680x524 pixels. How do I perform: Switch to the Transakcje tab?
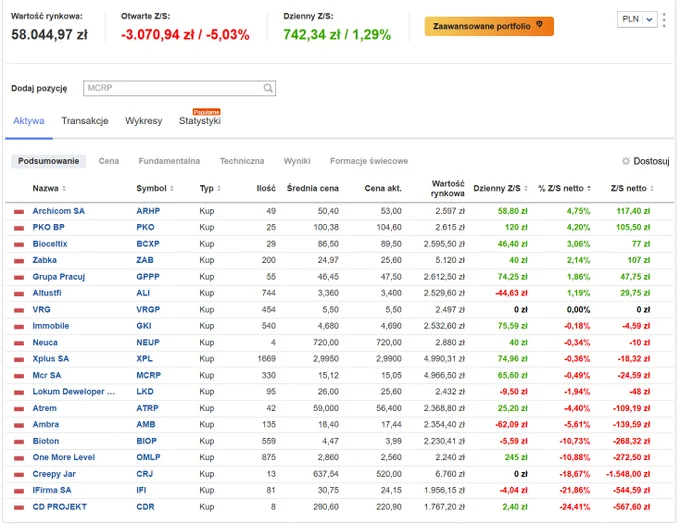coord(85,121)
